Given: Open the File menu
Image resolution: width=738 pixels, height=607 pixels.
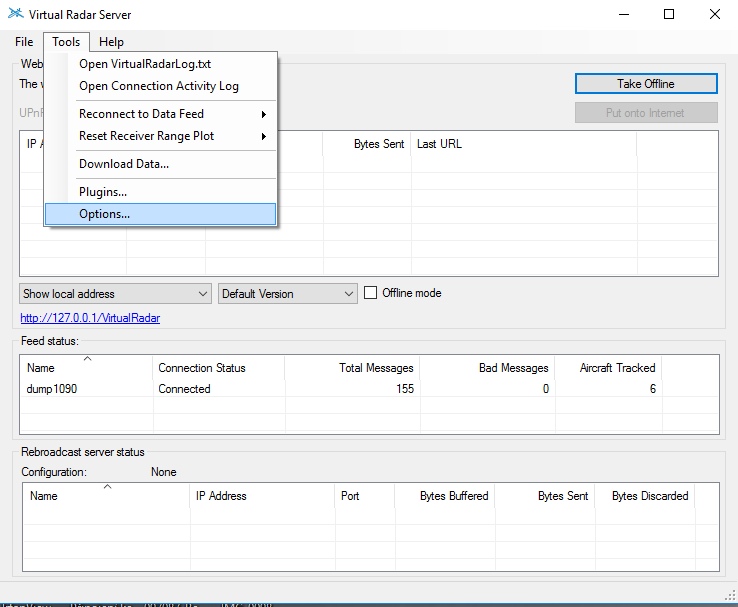Looking at the screenshot, I should 24,42.
